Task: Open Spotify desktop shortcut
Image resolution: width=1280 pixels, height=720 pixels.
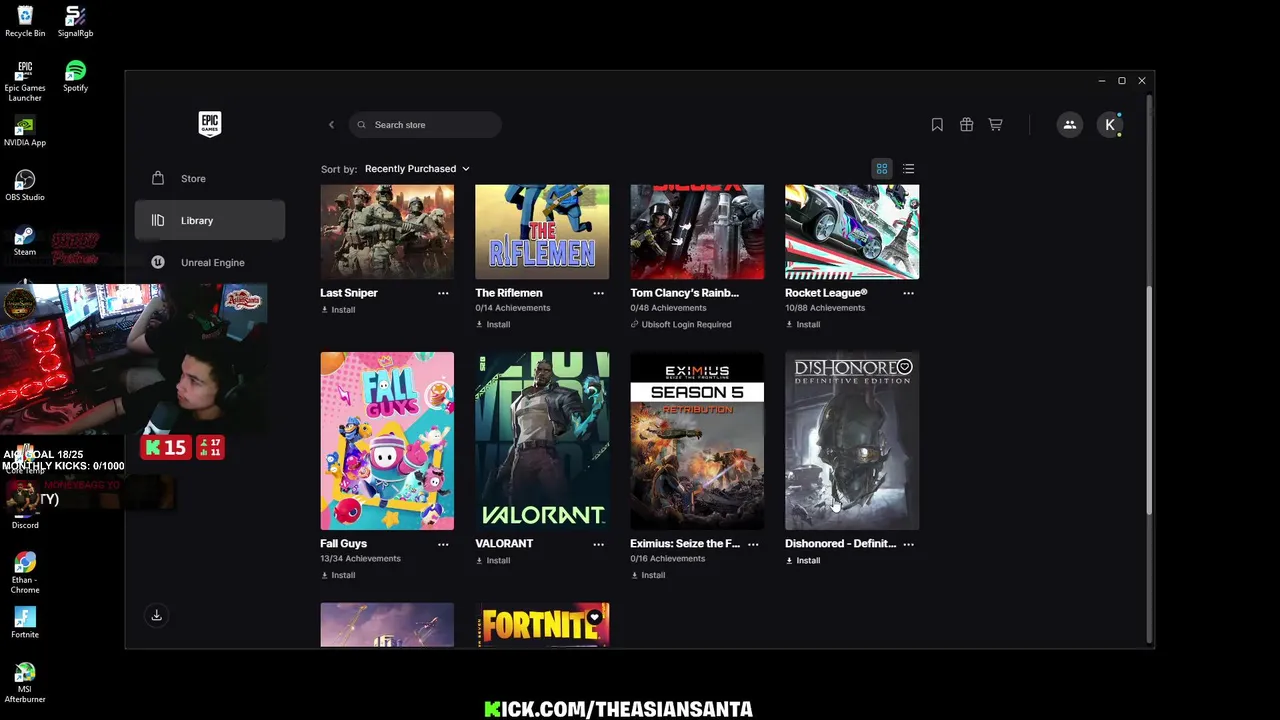Action: (75, 77)
